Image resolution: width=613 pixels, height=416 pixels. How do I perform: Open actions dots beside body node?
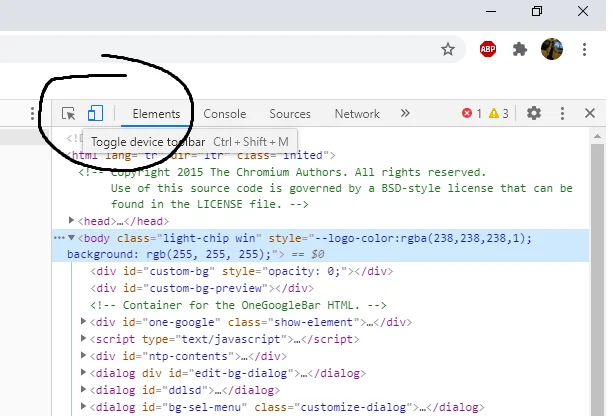pyautogui.click(x=59, y=238)
